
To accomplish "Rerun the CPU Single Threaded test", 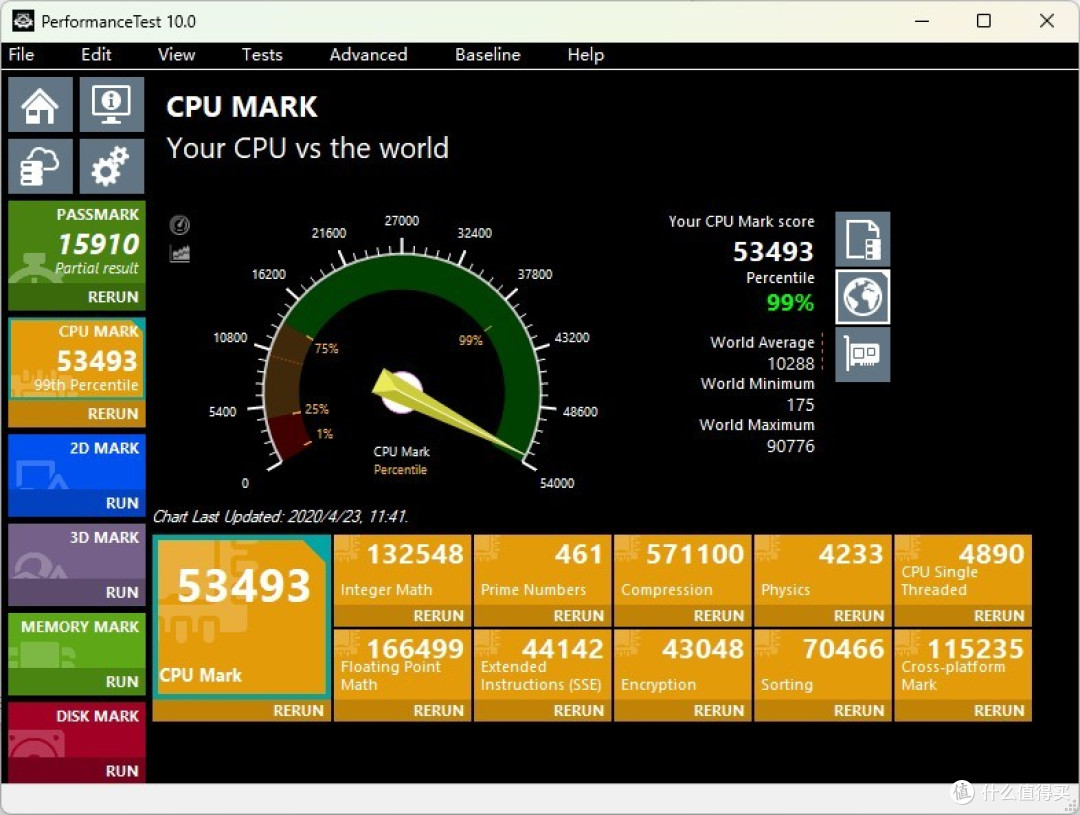I will 999,615.
